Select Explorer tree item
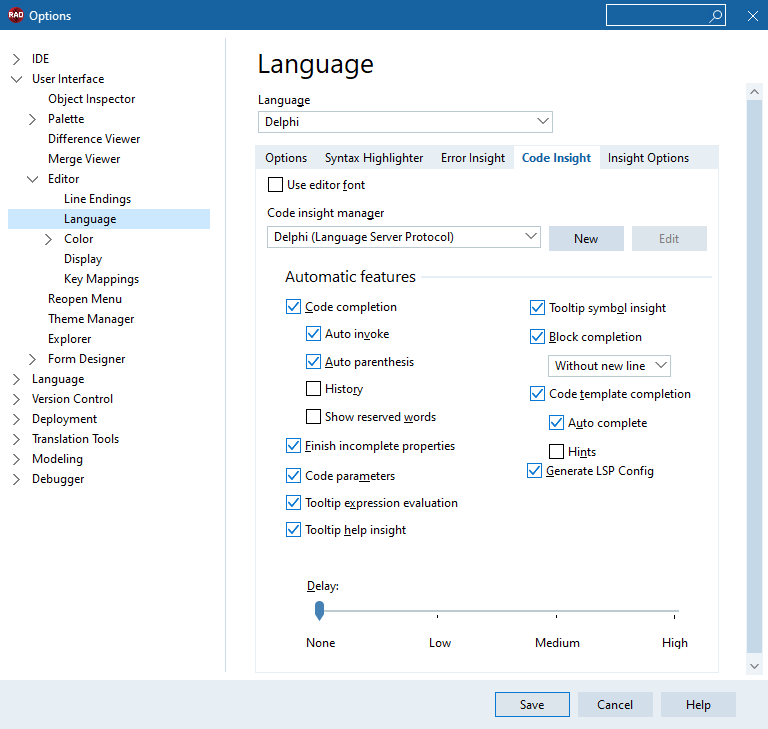The width and height of the screenshot is (768, 729). [70, 339]
